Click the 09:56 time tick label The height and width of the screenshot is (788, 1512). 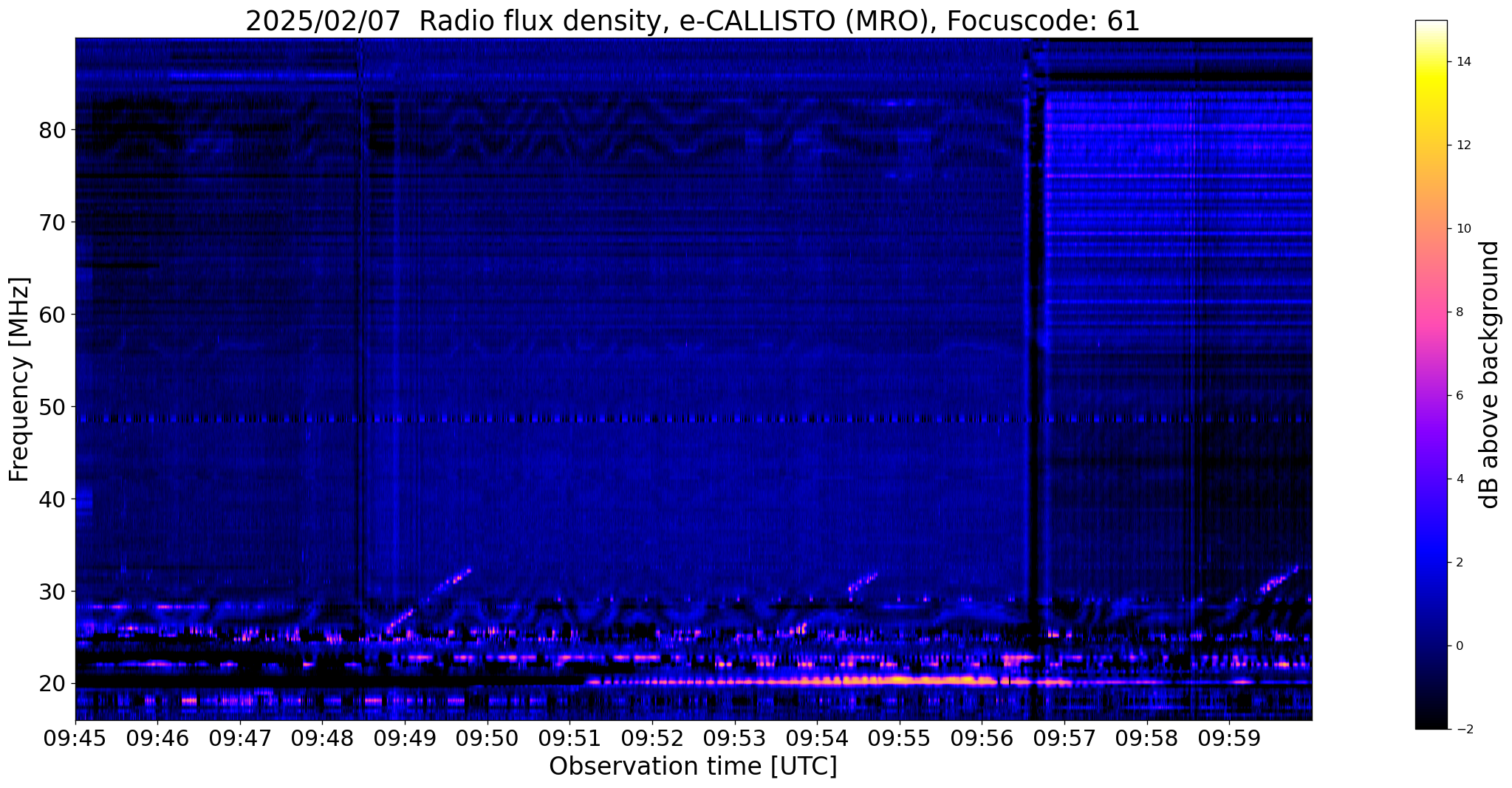pyautogui.click(x=982, y=738)
